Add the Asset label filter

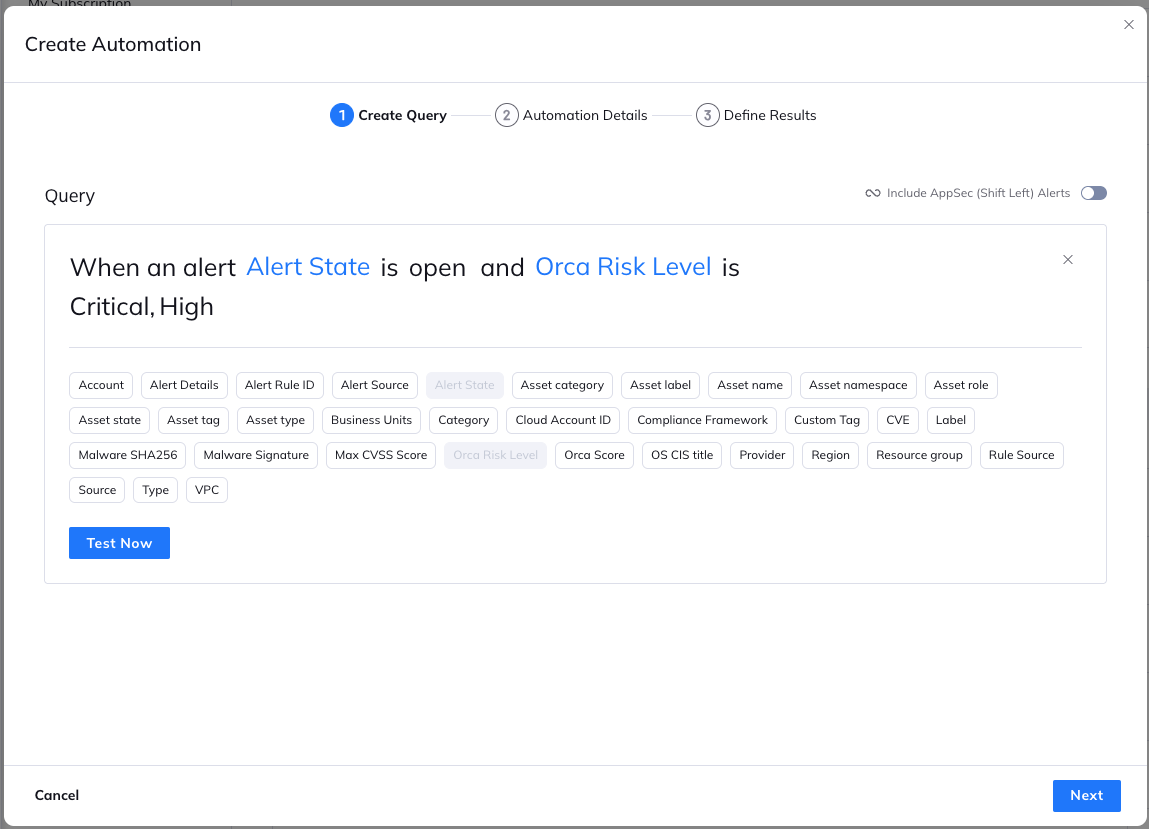pos(660,385)
